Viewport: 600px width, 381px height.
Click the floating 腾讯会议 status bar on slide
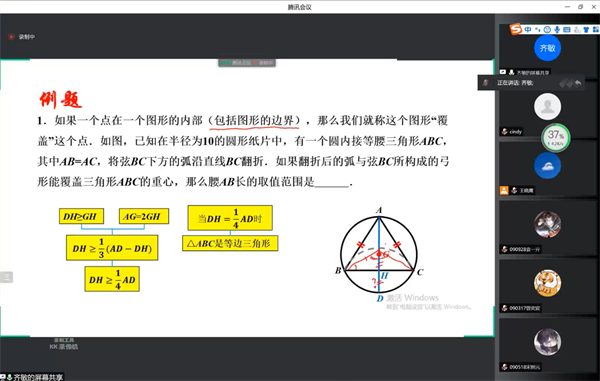[247, 63]
